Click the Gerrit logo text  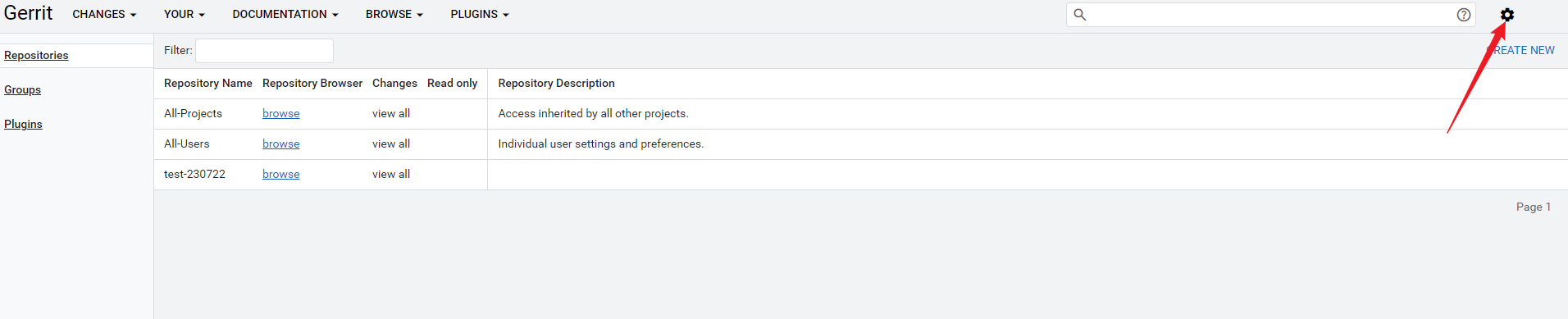tap(29, 13)
